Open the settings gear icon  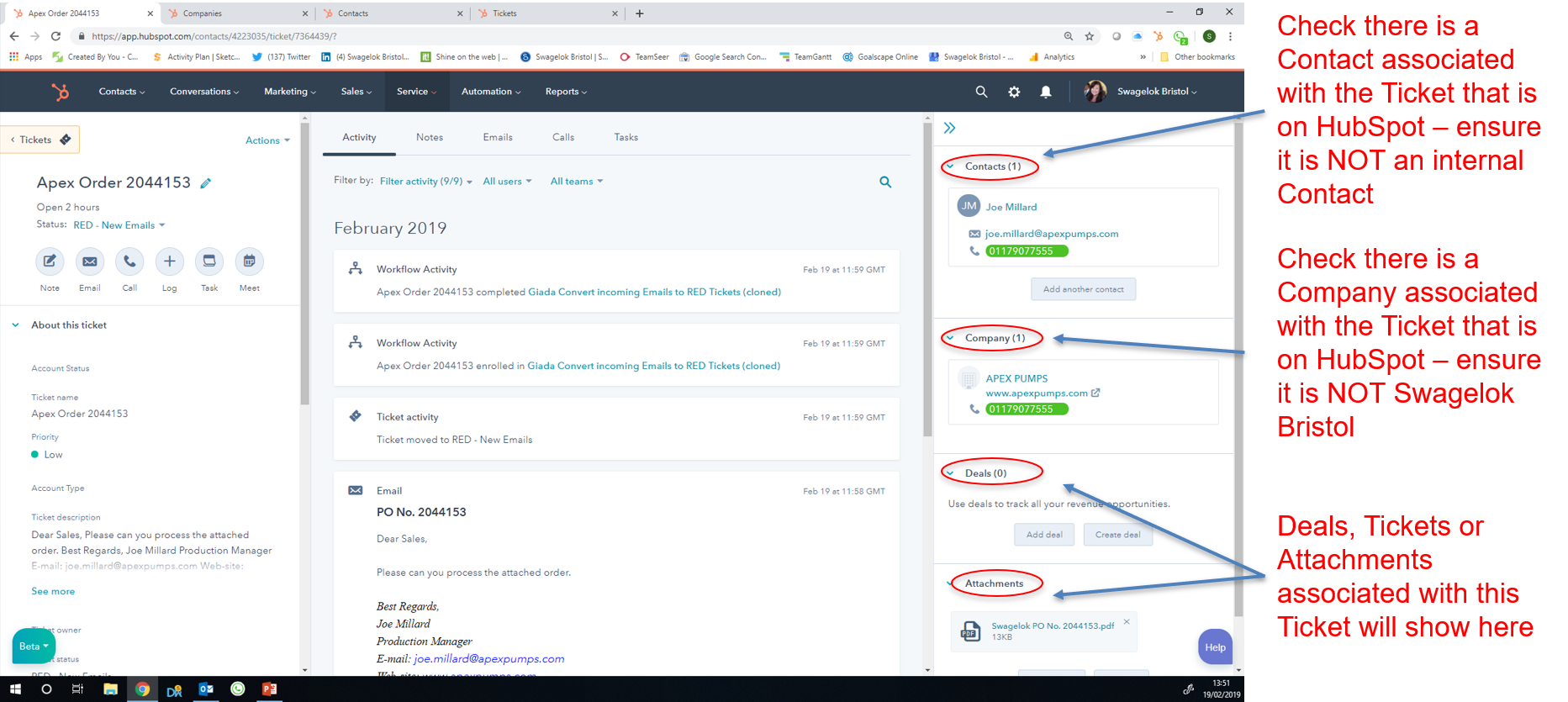1014,92
